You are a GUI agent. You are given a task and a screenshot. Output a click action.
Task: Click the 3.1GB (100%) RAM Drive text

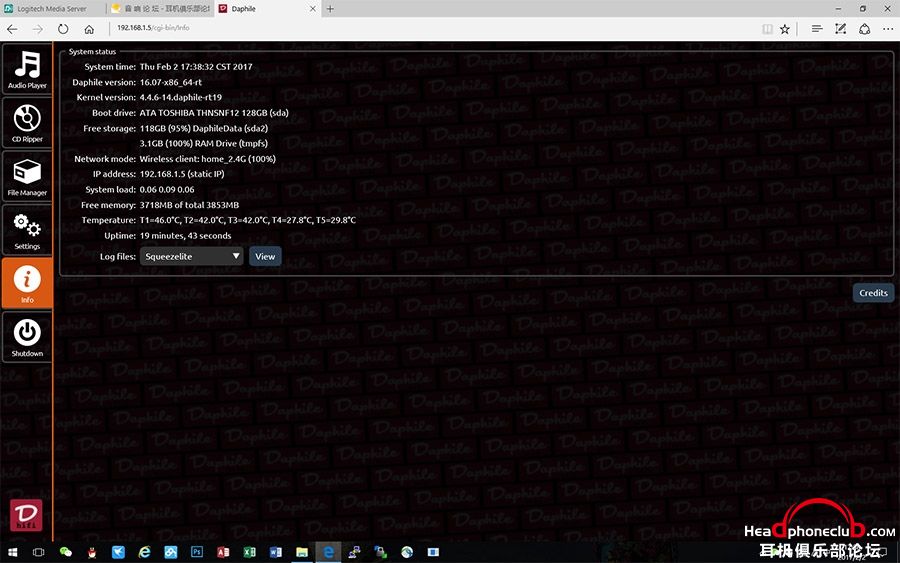204,143
